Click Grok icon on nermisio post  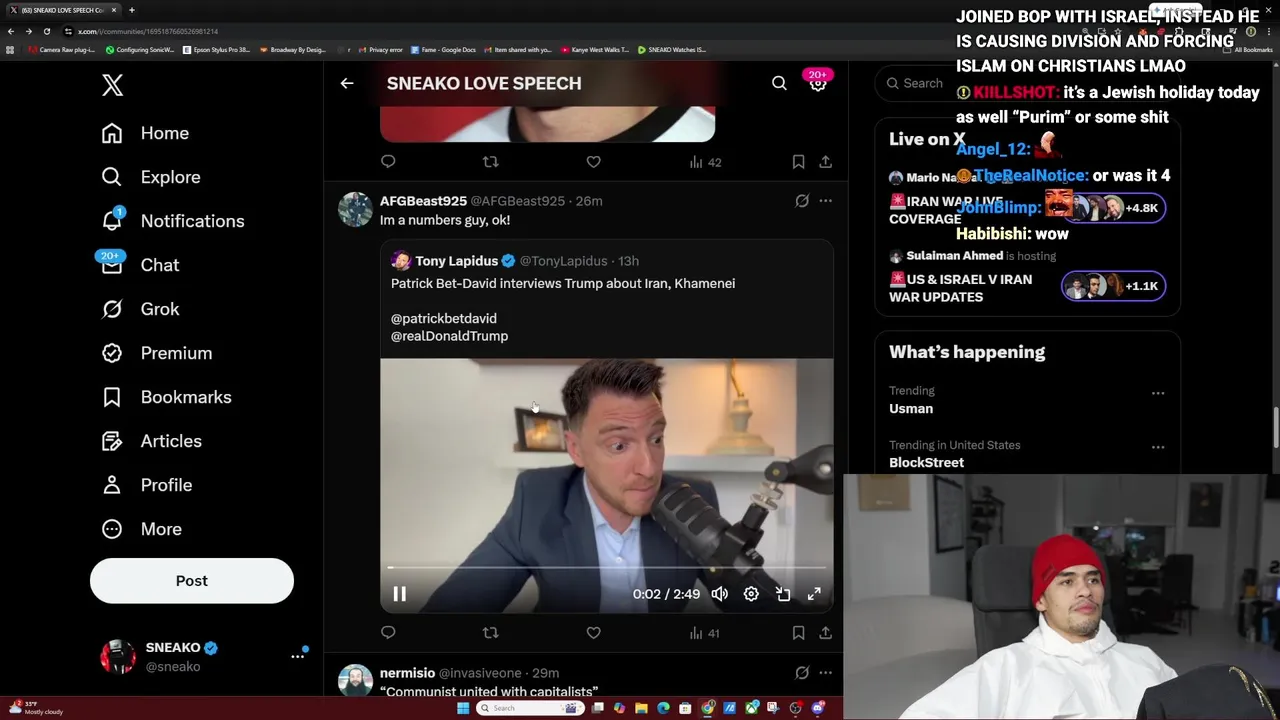coord(802,673)
